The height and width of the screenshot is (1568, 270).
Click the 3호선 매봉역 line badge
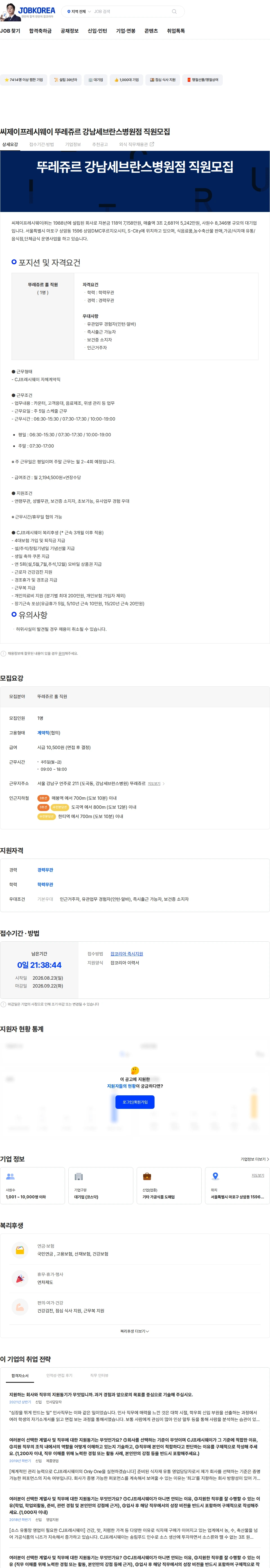point(43,798)
